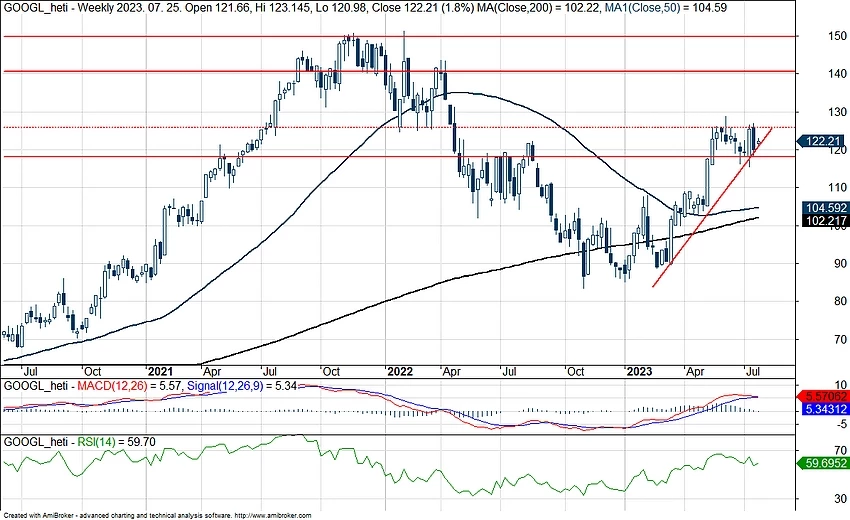Image resolution: width=850 pixels, height=520 pixels.
Task: Click the 5.57062 MACD value label
Action: 825,397
